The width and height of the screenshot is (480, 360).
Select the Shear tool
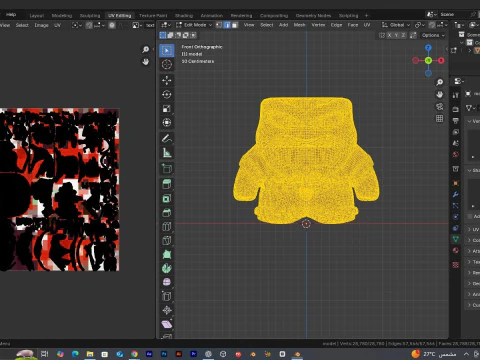coord(167,324)
